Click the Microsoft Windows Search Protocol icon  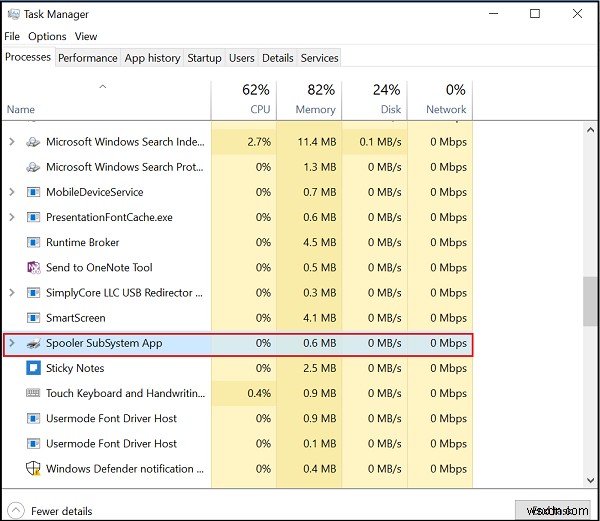pyautogui.click(x=33, y=167)
